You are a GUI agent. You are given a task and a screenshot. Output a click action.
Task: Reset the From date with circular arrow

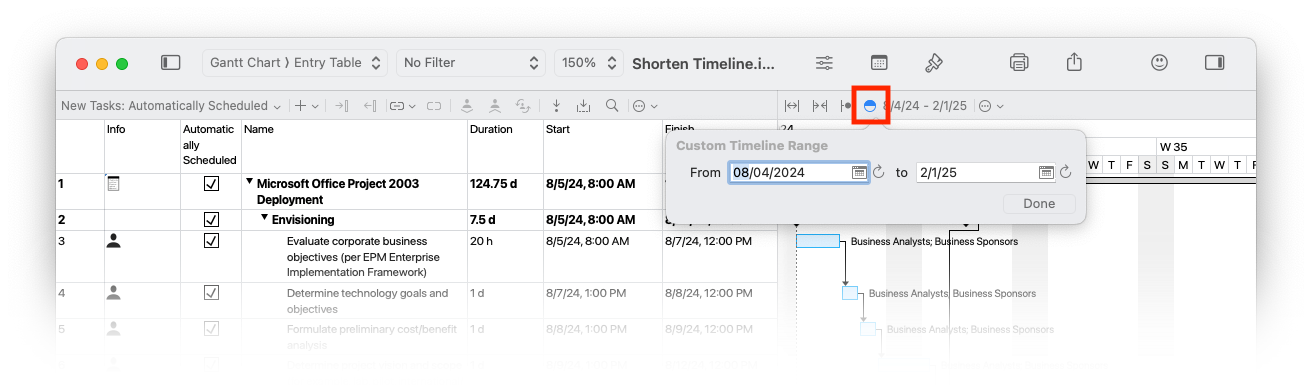(879, 172)
